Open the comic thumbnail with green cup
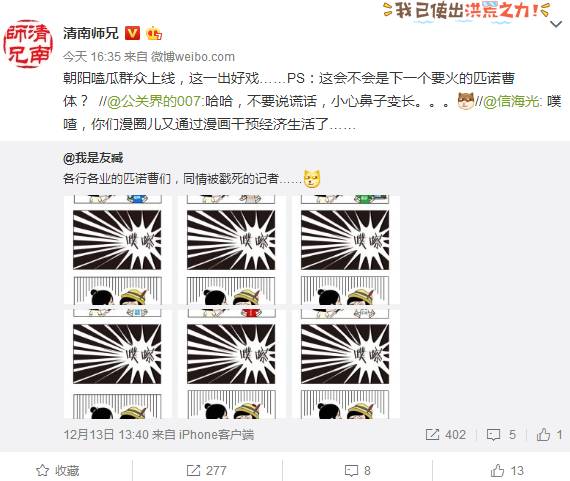This screenshot has width=570, height=481. tap(345, 250)
